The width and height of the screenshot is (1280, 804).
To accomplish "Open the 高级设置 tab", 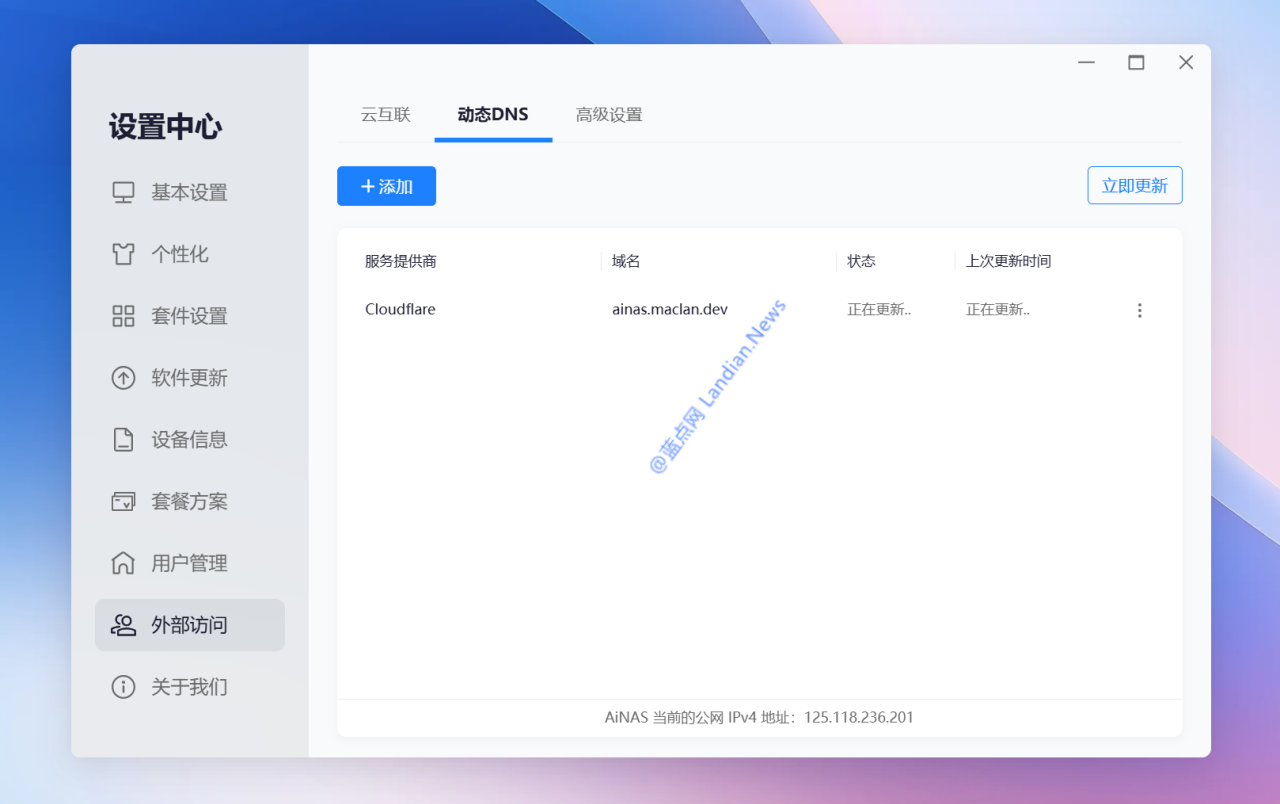I will tap(609, 114).
